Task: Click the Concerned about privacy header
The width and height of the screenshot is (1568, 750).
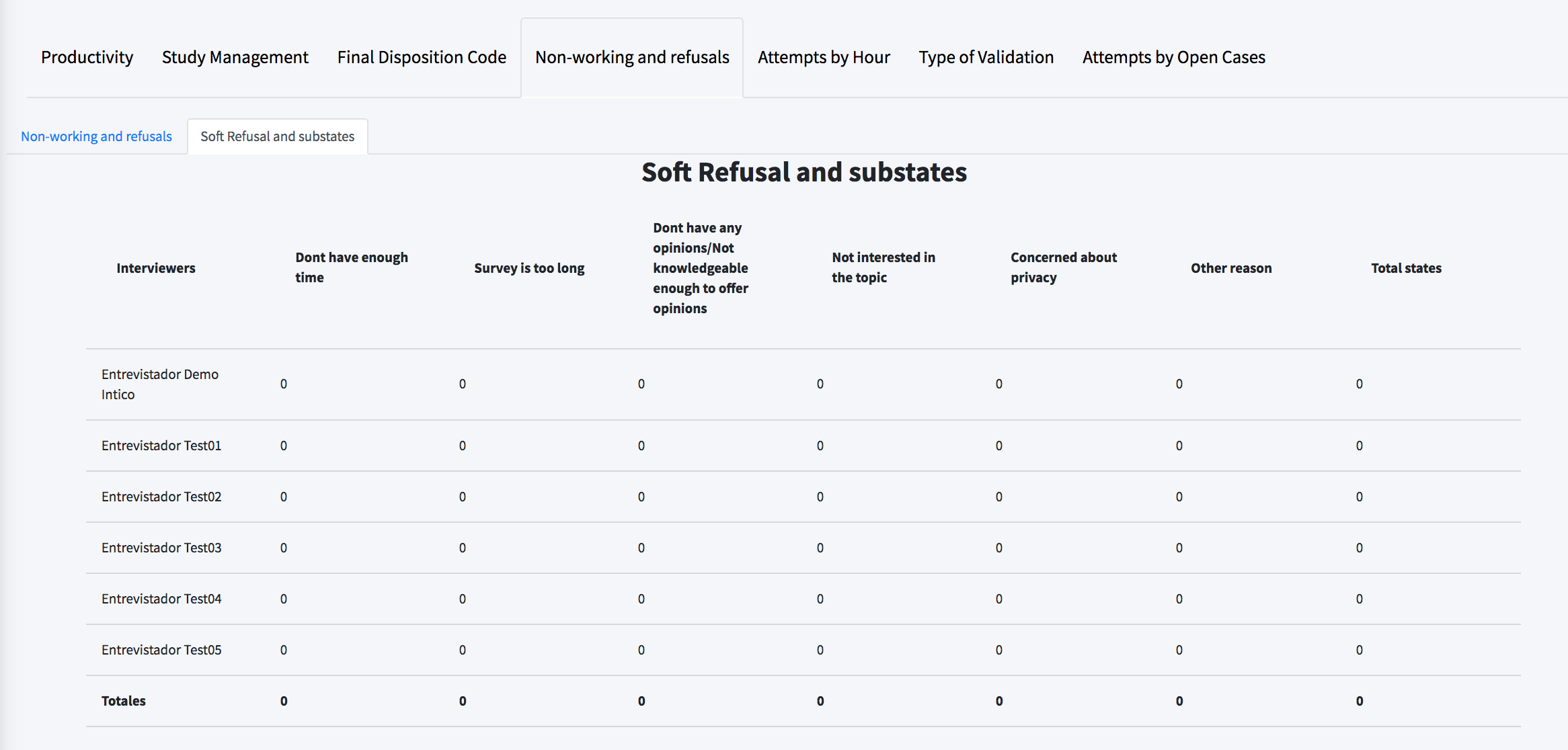Action: tap(1064, 267)
